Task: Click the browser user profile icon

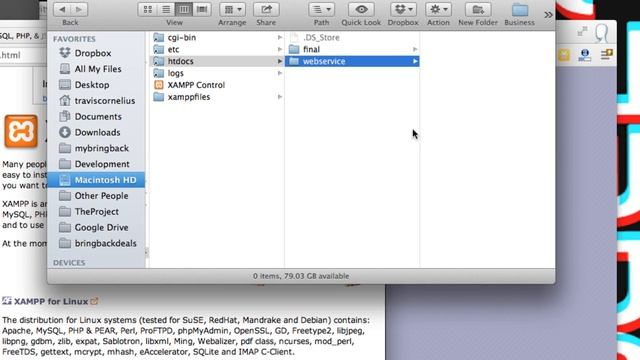Action: coord(601,33)
